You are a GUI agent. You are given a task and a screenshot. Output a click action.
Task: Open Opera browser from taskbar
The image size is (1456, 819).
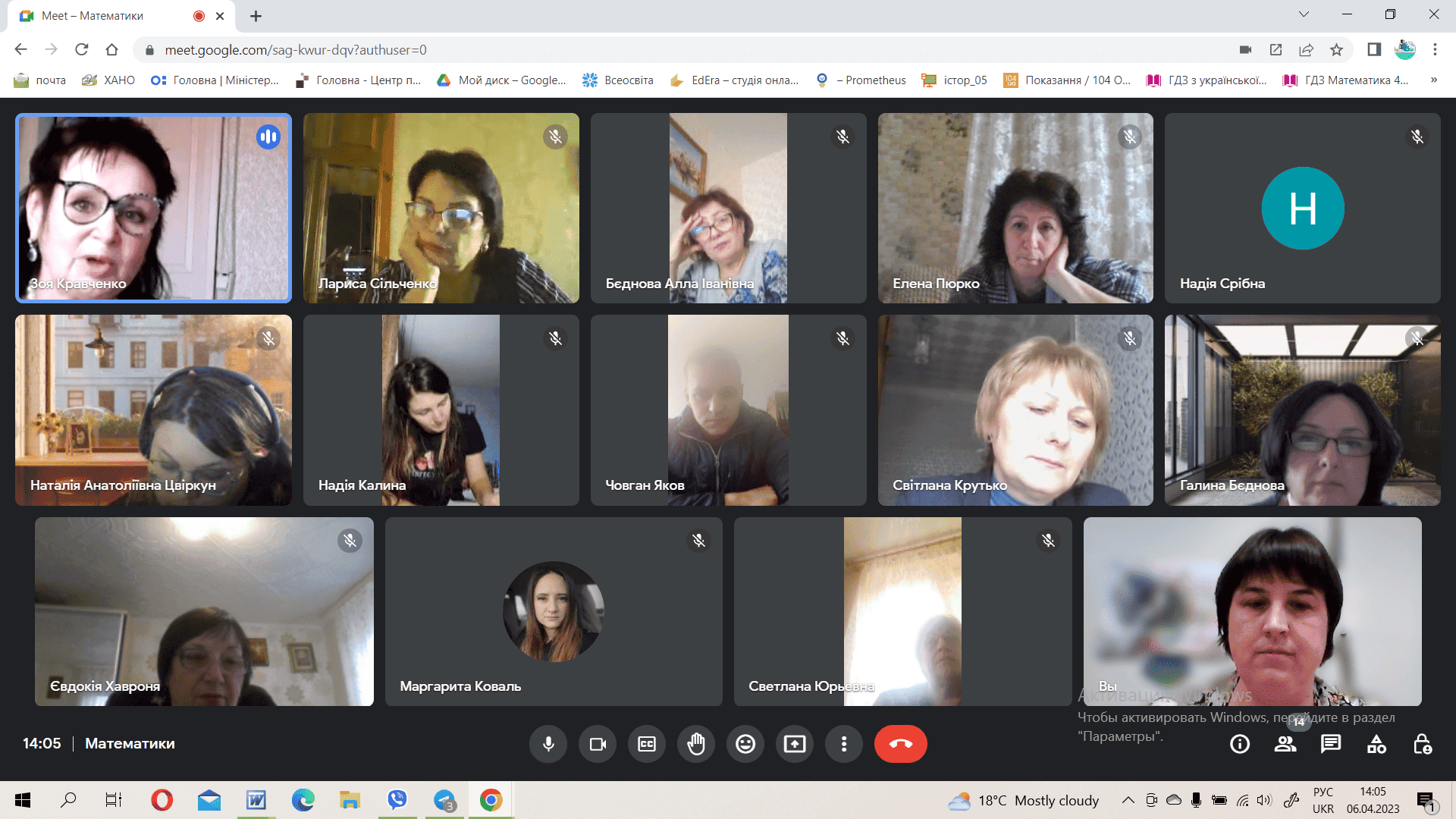click(162, 800)
